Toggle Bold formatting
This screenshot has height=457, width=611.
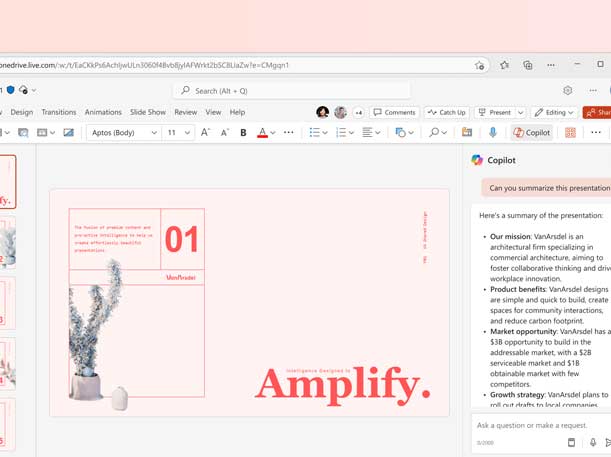243,133
